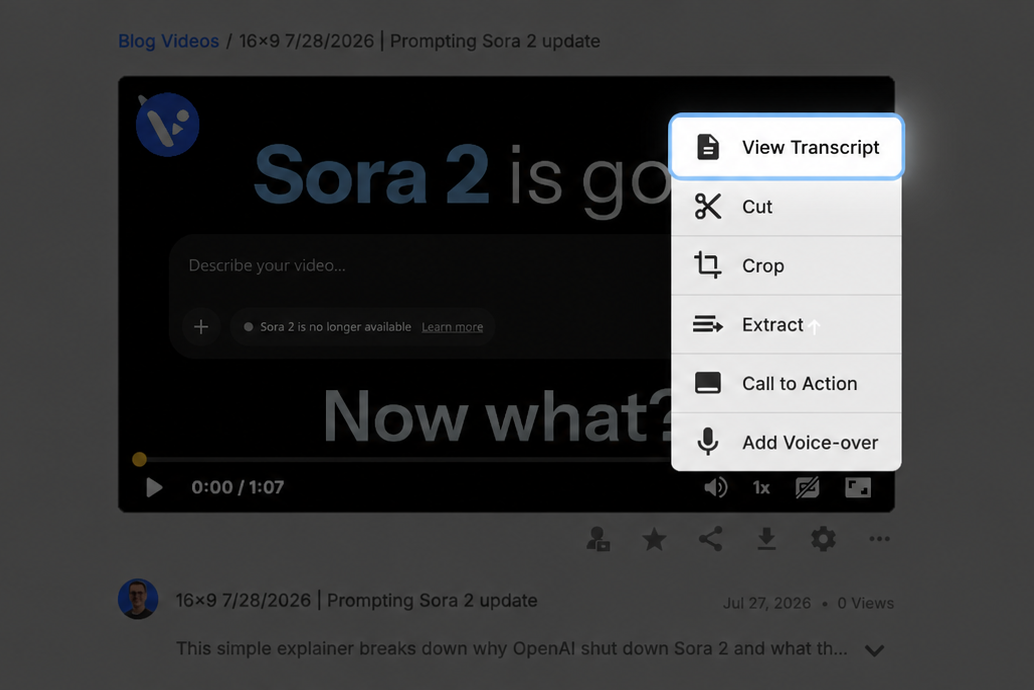The width and height of the screenshot is (1034, 690).
Task: Click the plus button in the video prompt
Action: tap(201, 327)
